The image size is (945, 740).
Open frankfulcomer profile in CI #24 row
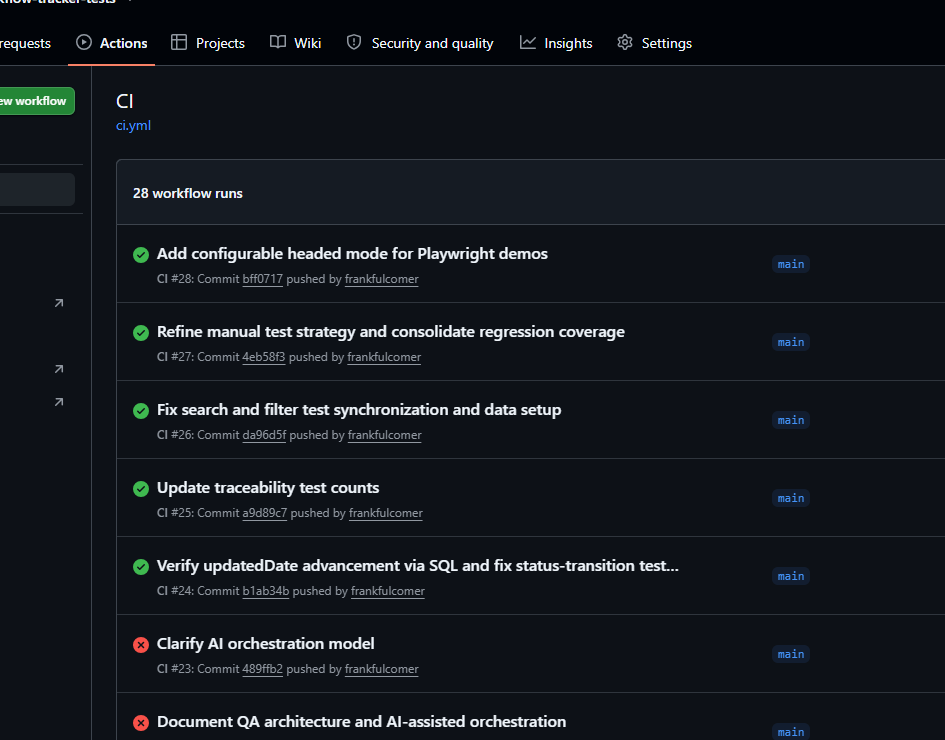coord(388,591)
